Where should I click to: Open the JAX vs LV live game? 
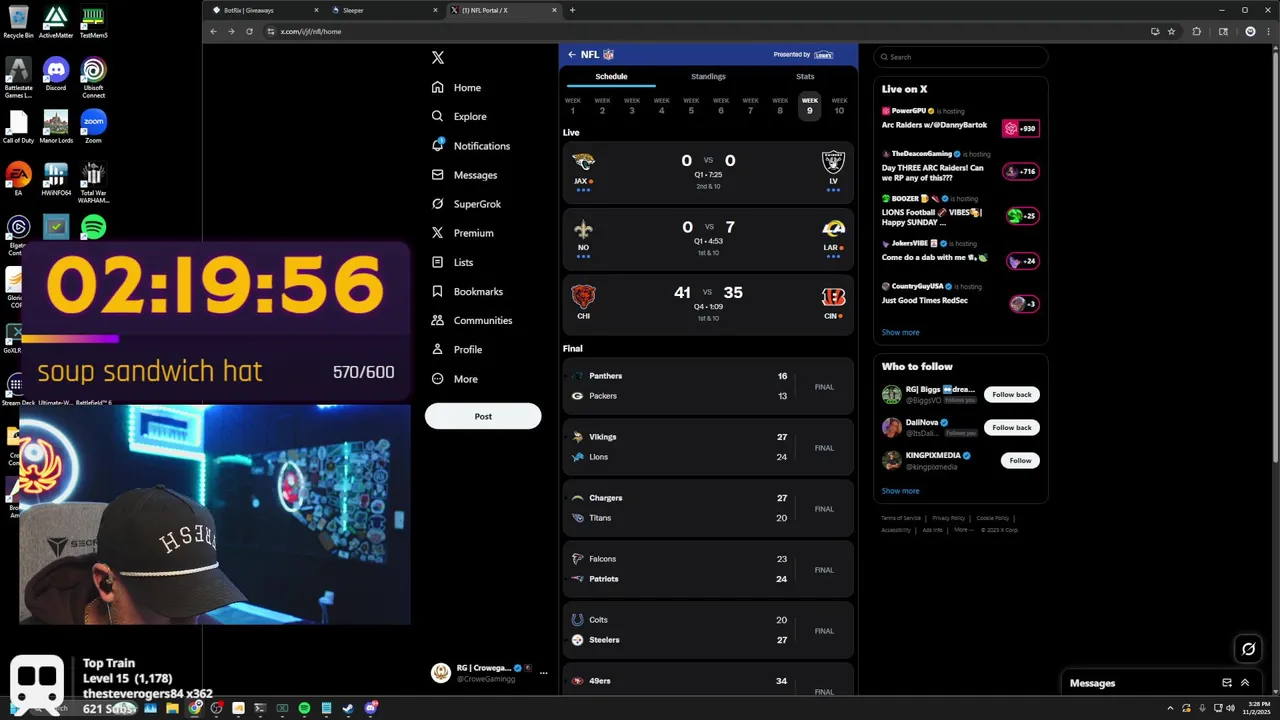(x=708, y=171)
